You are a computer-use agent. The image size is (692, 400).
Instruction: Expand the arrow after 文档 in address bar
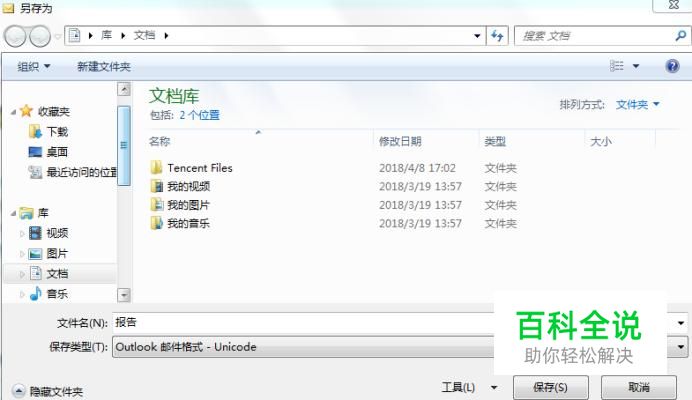point(166,36)
